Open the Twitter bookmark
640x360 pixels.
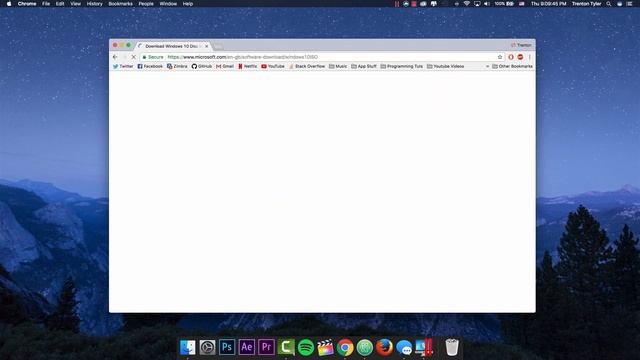tap(123, 66)
